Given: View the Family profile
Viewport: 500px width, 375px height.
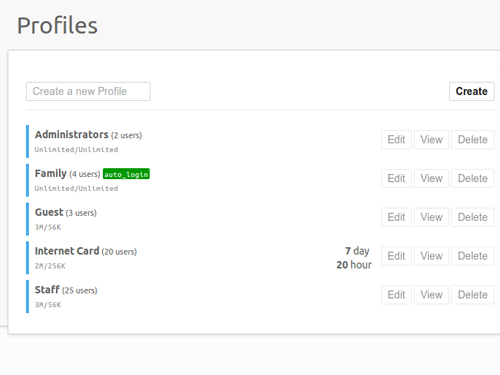Looking at the screenshot, I should tap(431, 178).
